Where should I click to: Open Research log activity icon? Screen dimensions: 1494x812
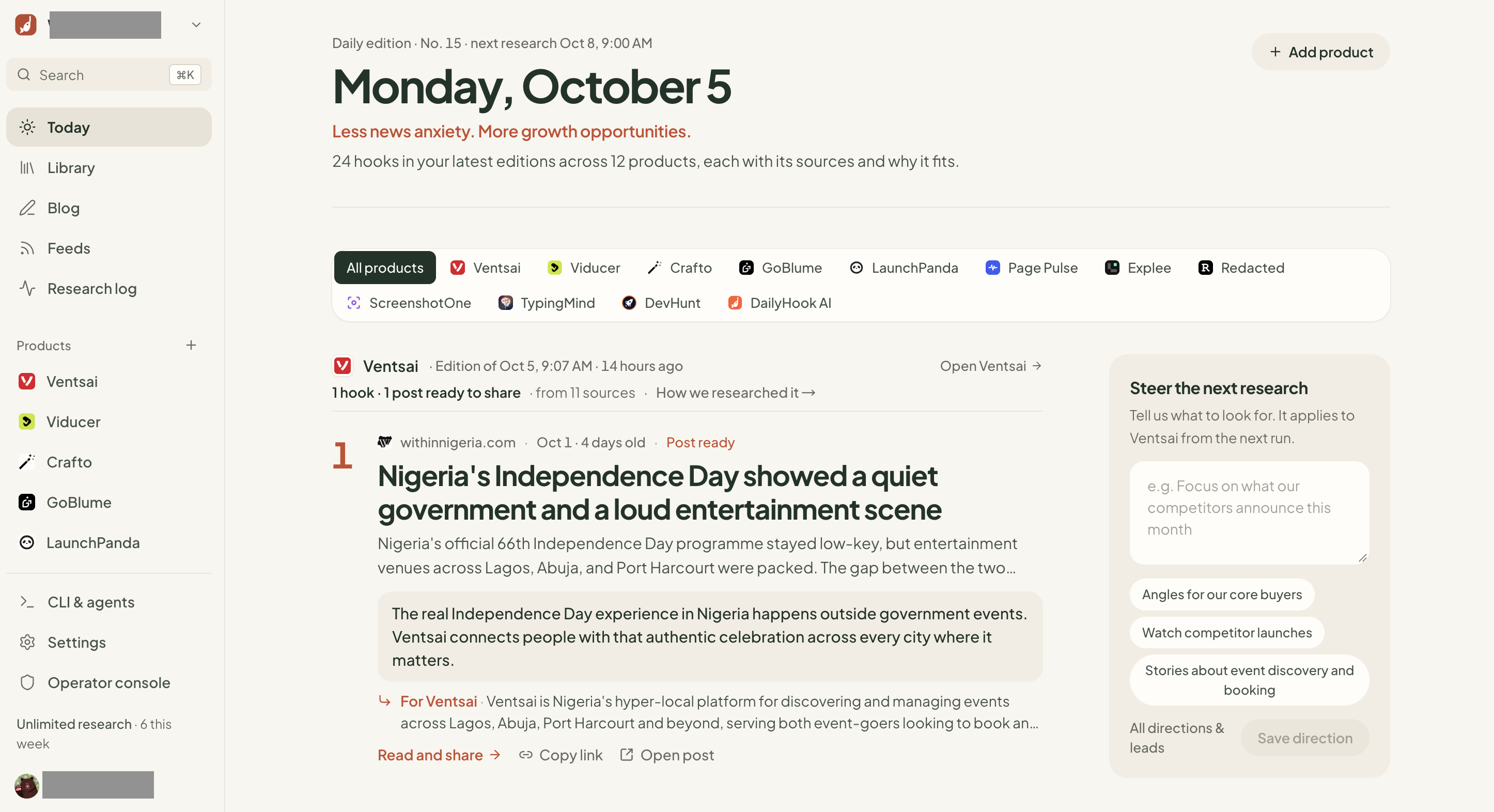27,288
